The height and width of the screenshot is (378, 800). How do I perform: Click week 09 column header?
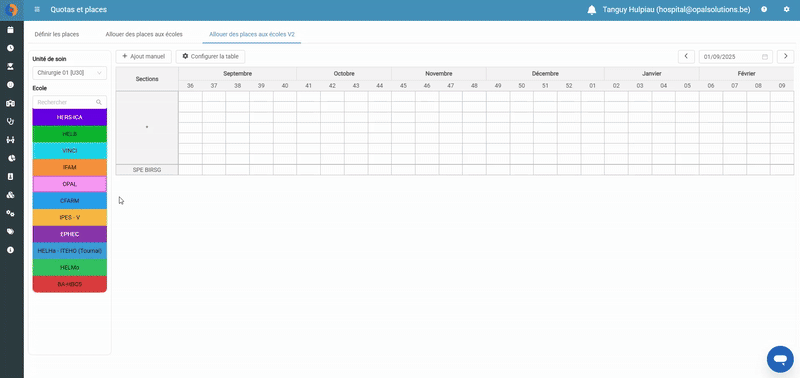pos(782,86)
